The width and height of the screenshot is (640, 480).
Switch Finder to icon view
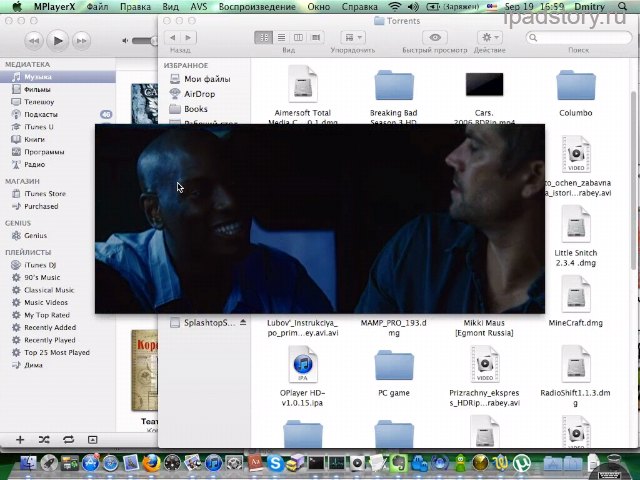pyautogui.click(x=264, y=38)
